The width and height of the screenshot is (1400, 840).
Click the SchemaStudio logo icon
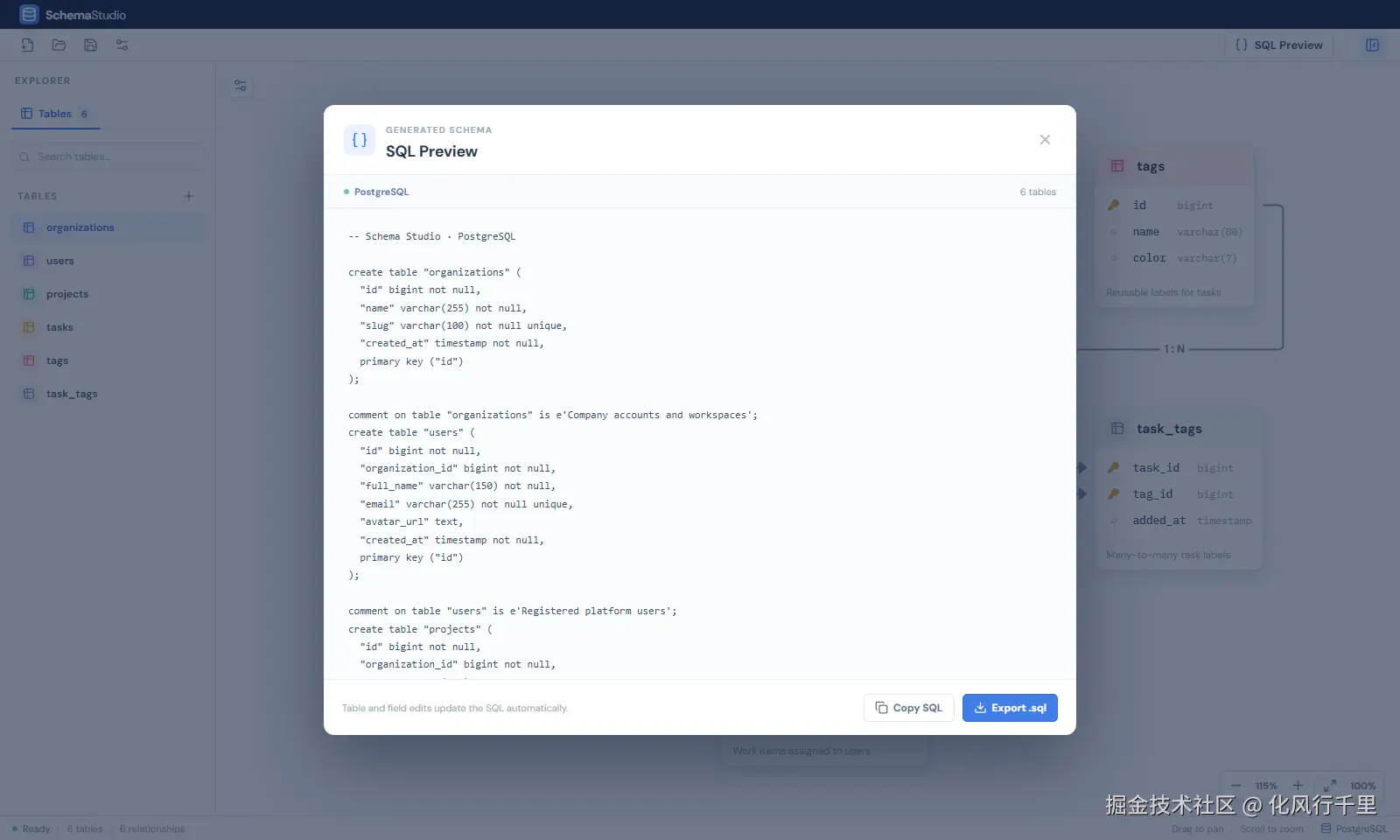pyautogui.click(x=29, y=14)
